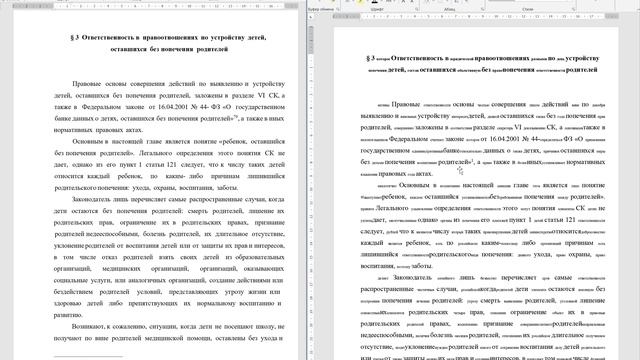Click the tab stop selector beside right ruler
Screen dimensions: 640x360
(311, 17)
